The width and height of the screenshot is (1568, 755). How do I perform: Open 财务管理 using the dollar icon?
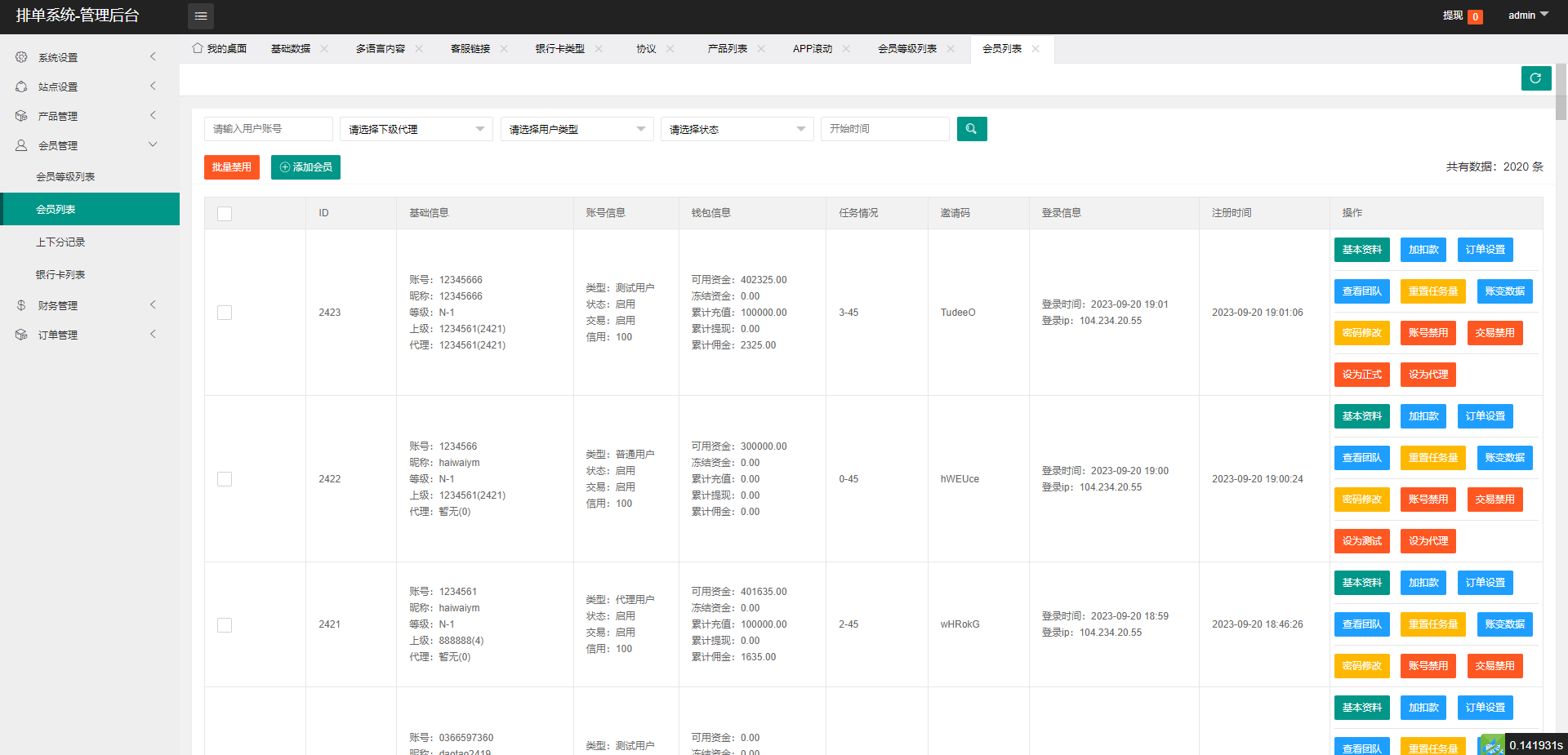point(21,304)
